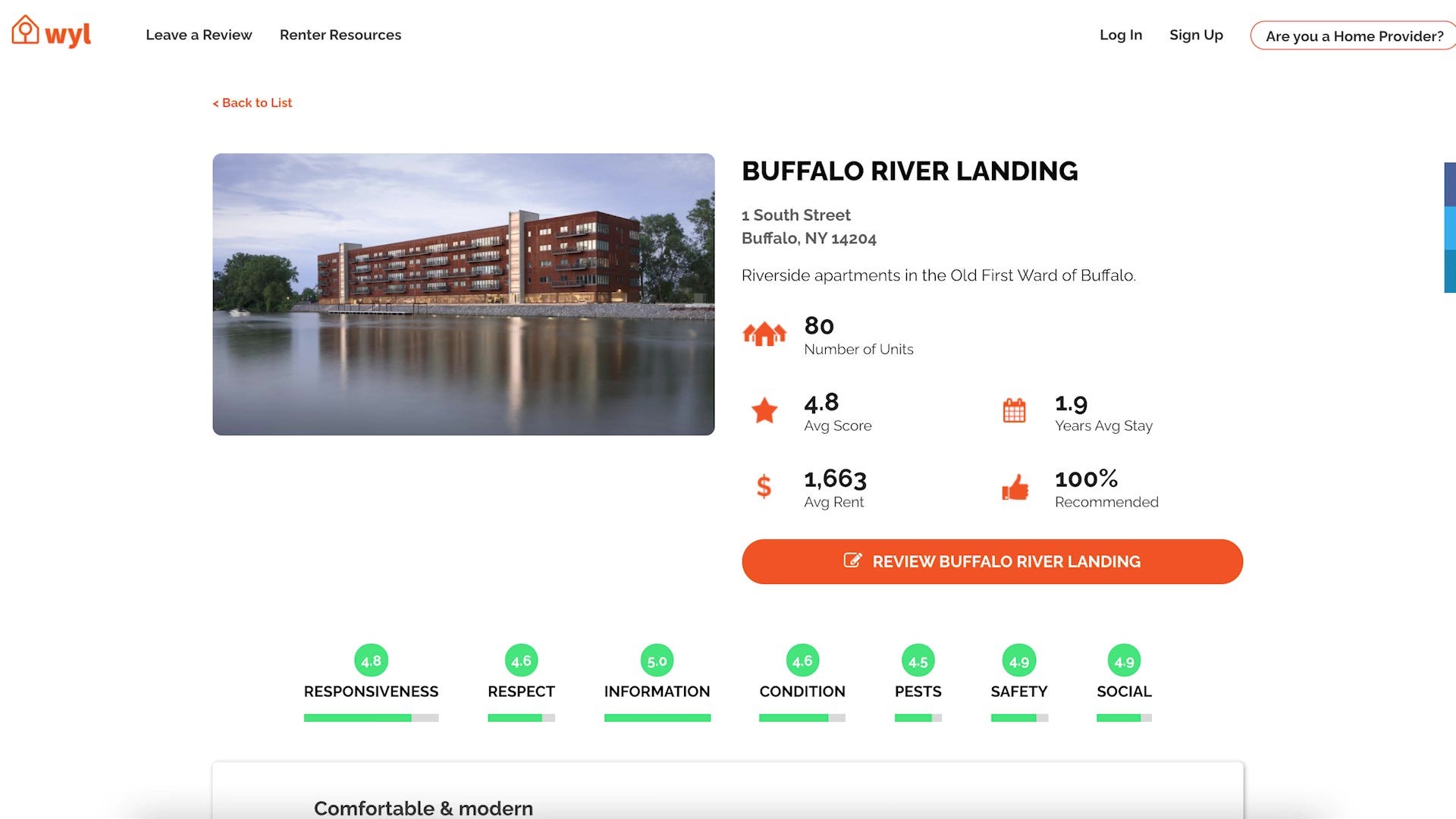Open the Buffalo River Landing building photo
Image resolution: width=1456 pixels, height=819 pixels.
point(463,294)
